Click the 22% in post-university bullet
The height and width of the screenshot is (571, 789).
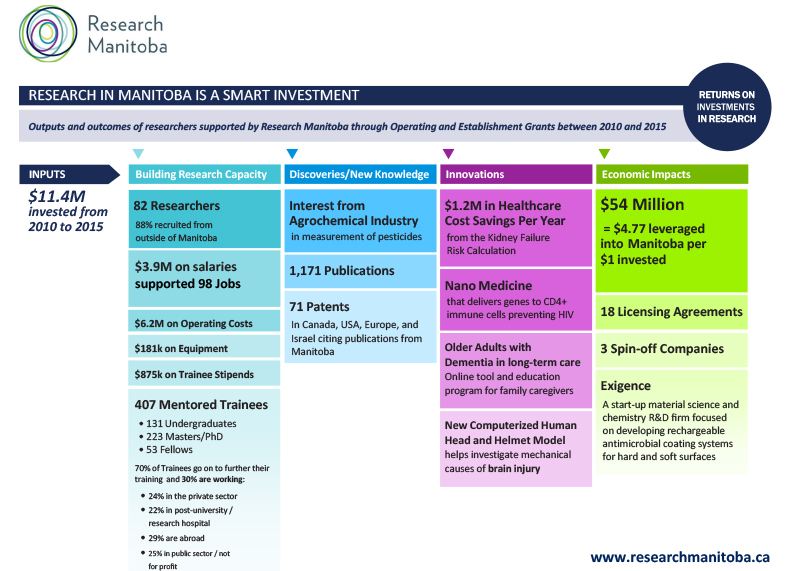tap(188, 516)
